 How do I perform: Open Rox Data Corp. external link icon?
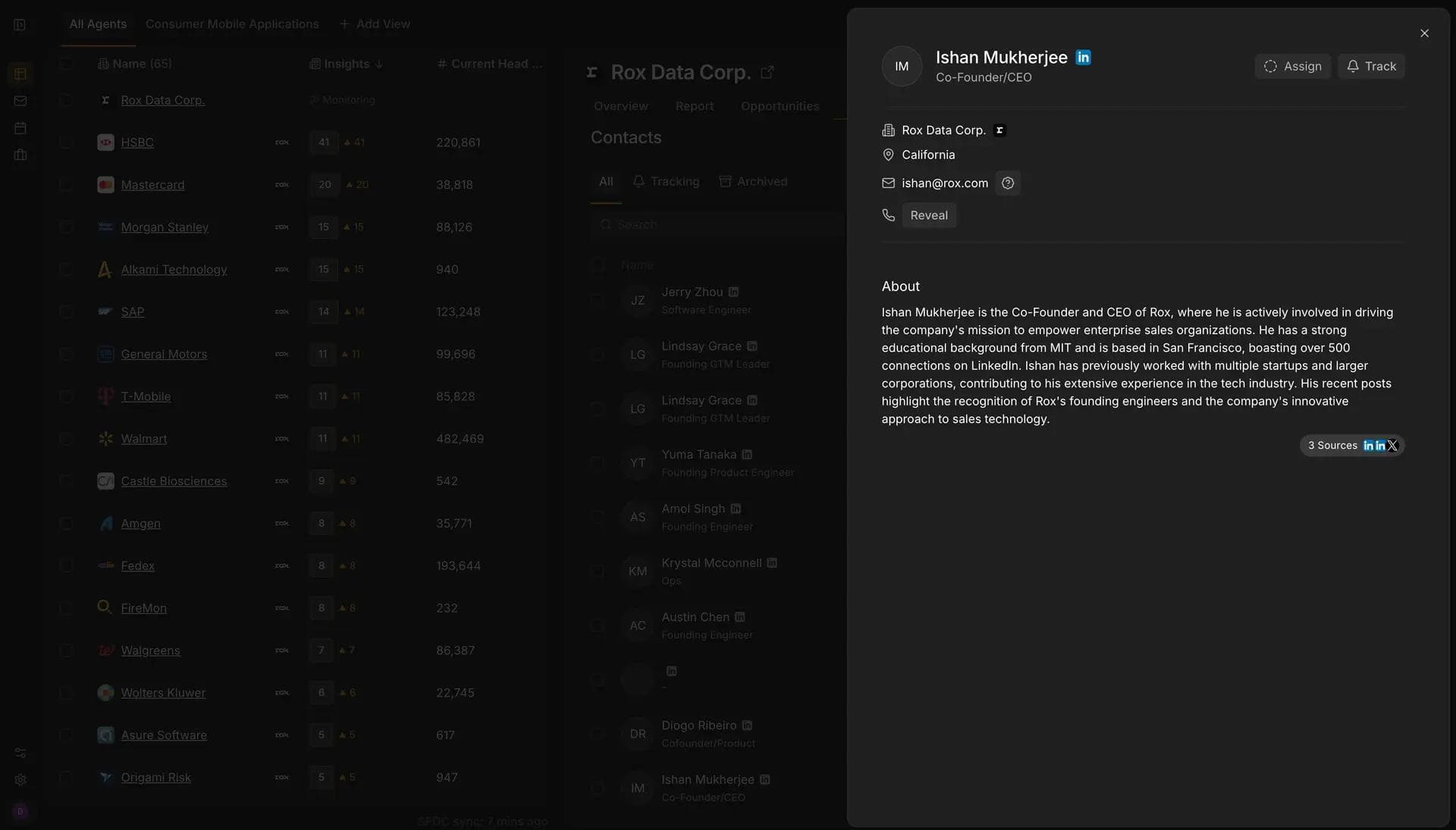coord(767,72)
